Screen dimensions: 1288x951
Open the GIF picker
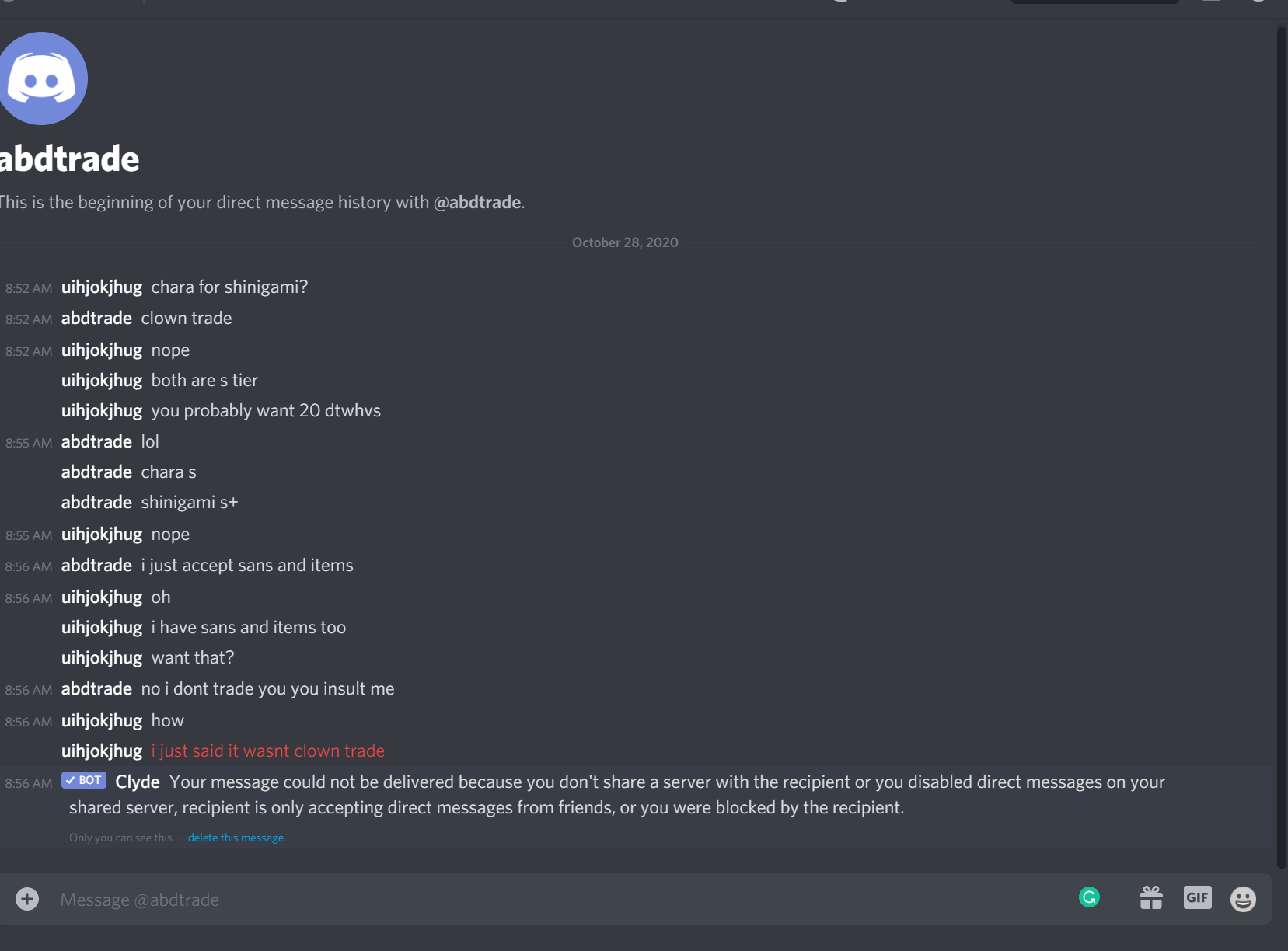[1197, 898]
